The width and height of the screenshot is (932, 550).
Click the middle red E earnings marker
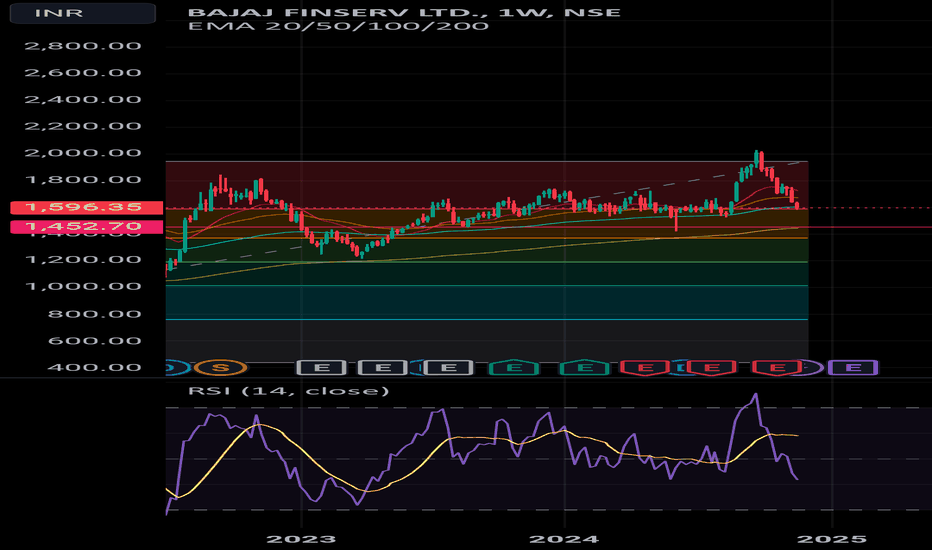click(711, 368)
